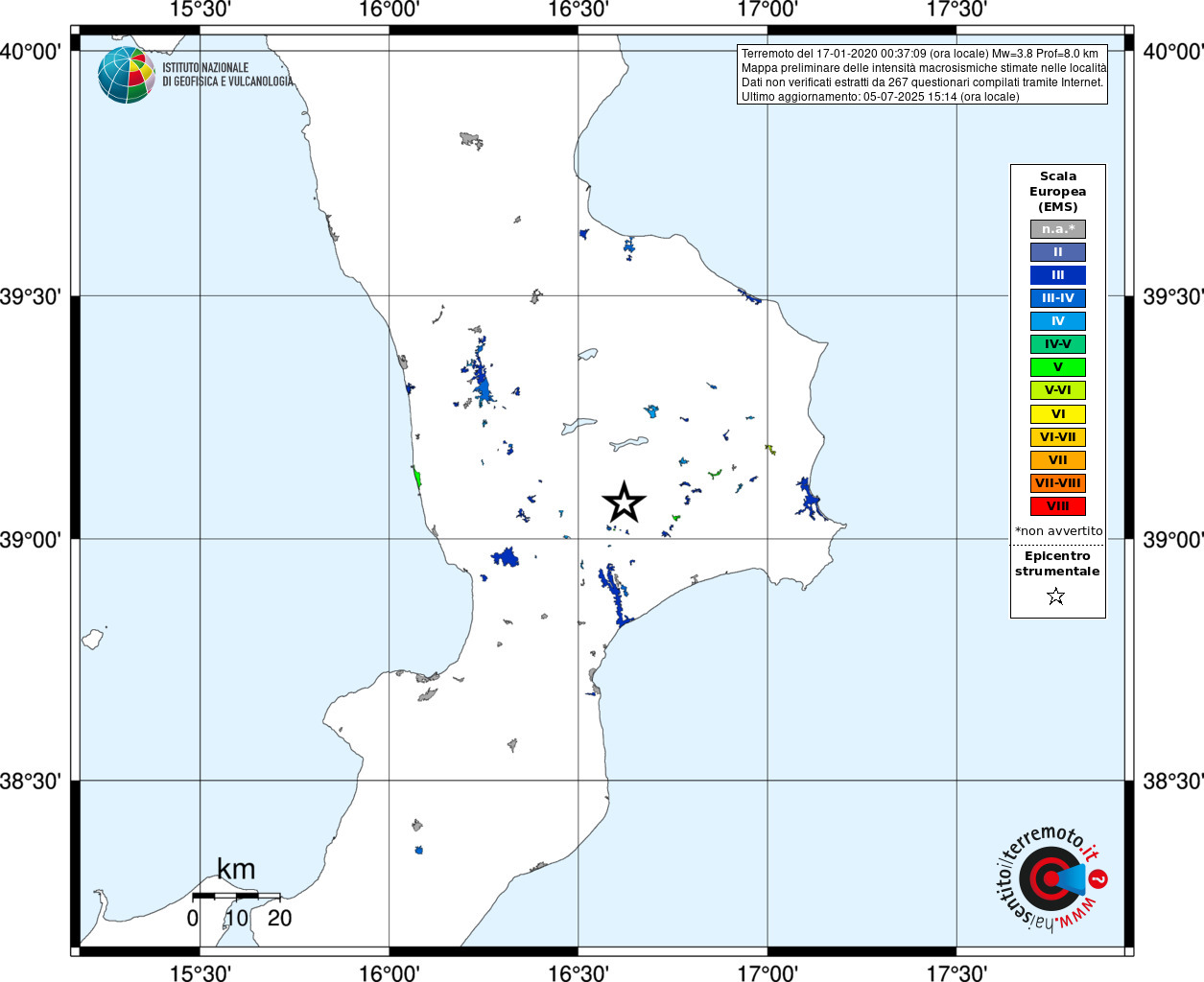Select the VI-VII legend swatch
The width and height of the screenshot is (1204, 982).
pos(1058,437)
